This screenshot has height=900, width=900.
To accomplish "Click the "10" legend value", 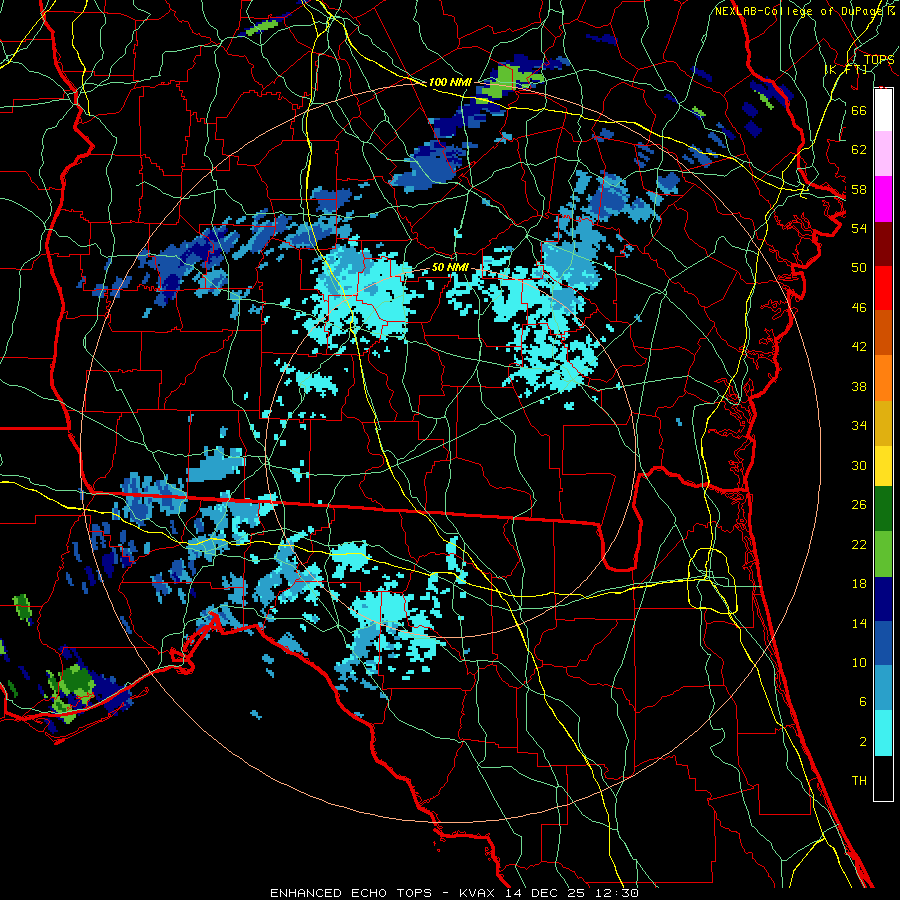I will [x=859, y=662].
